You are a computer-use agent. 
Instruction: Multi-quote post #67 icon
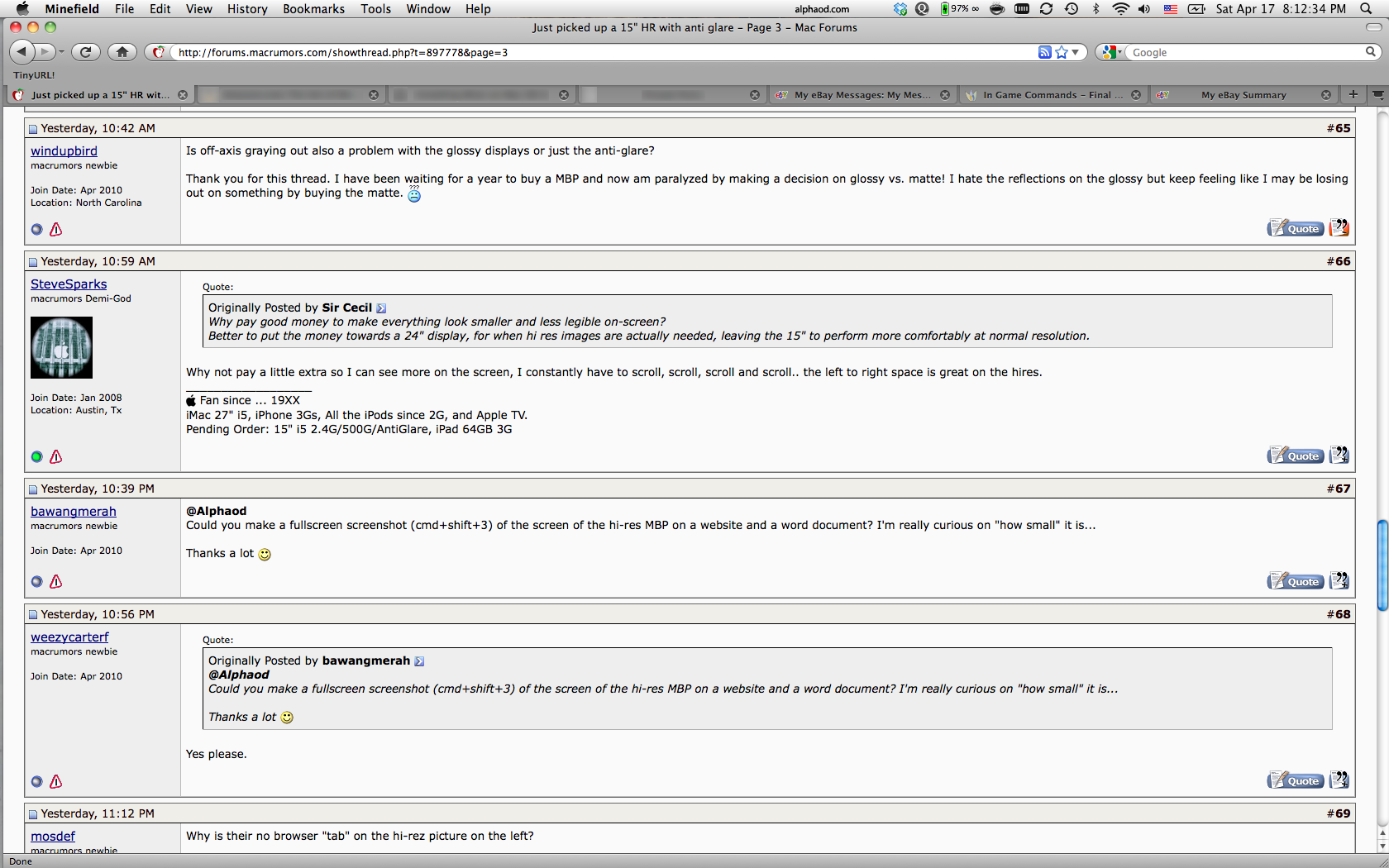1339,580
